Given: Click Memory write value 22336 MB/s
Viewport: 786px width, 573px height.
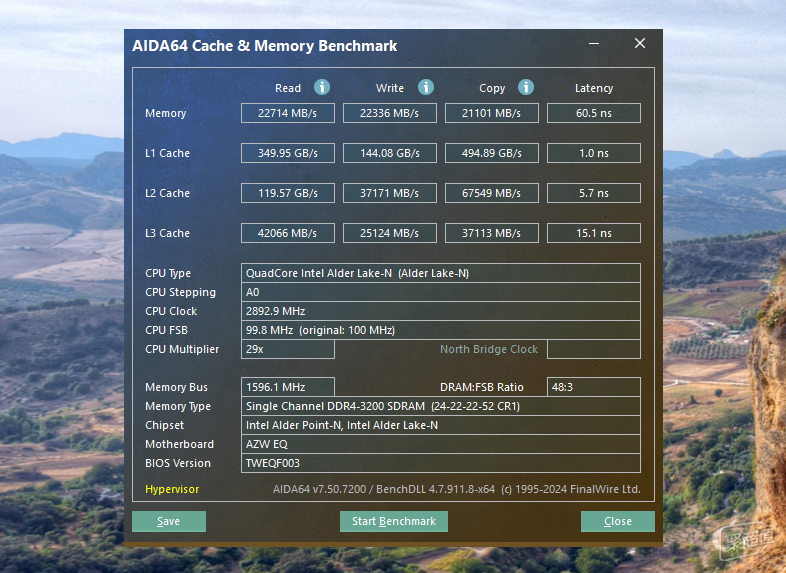Looking at the screenshot, I should coord(389,113).
